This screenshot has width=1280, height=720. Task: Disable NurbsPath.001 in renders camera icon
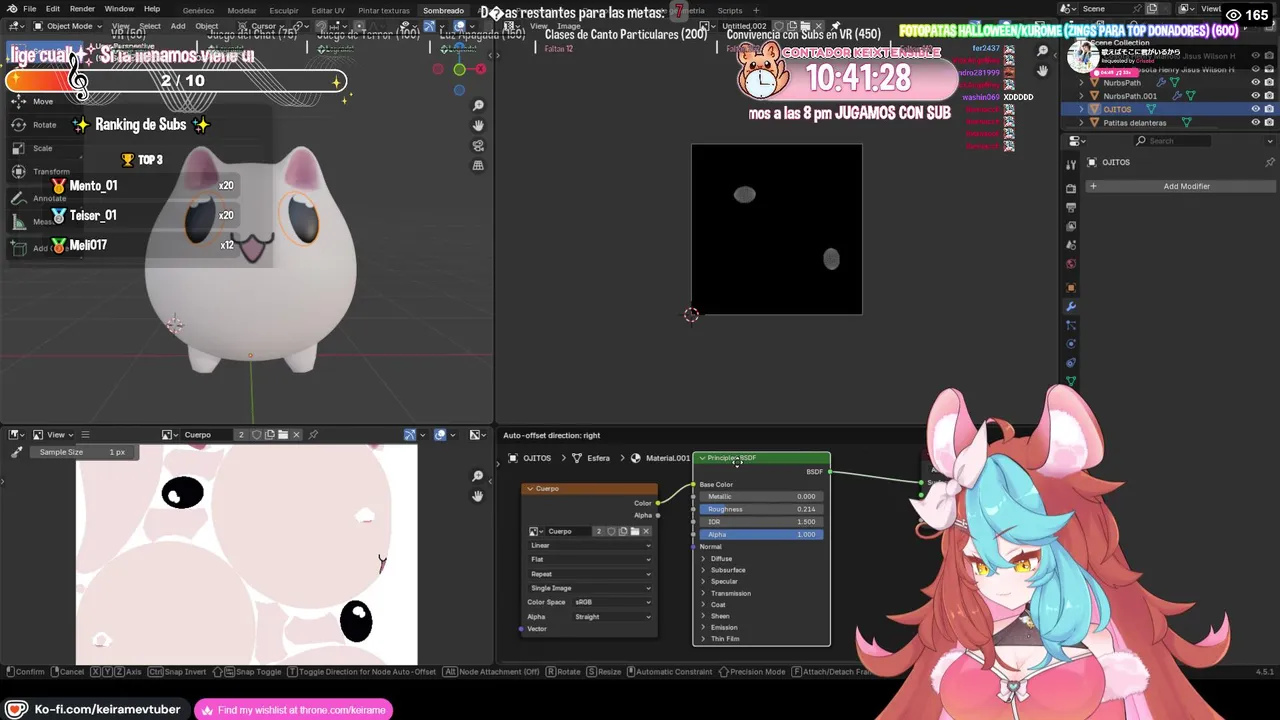(x=1269, y=96)
